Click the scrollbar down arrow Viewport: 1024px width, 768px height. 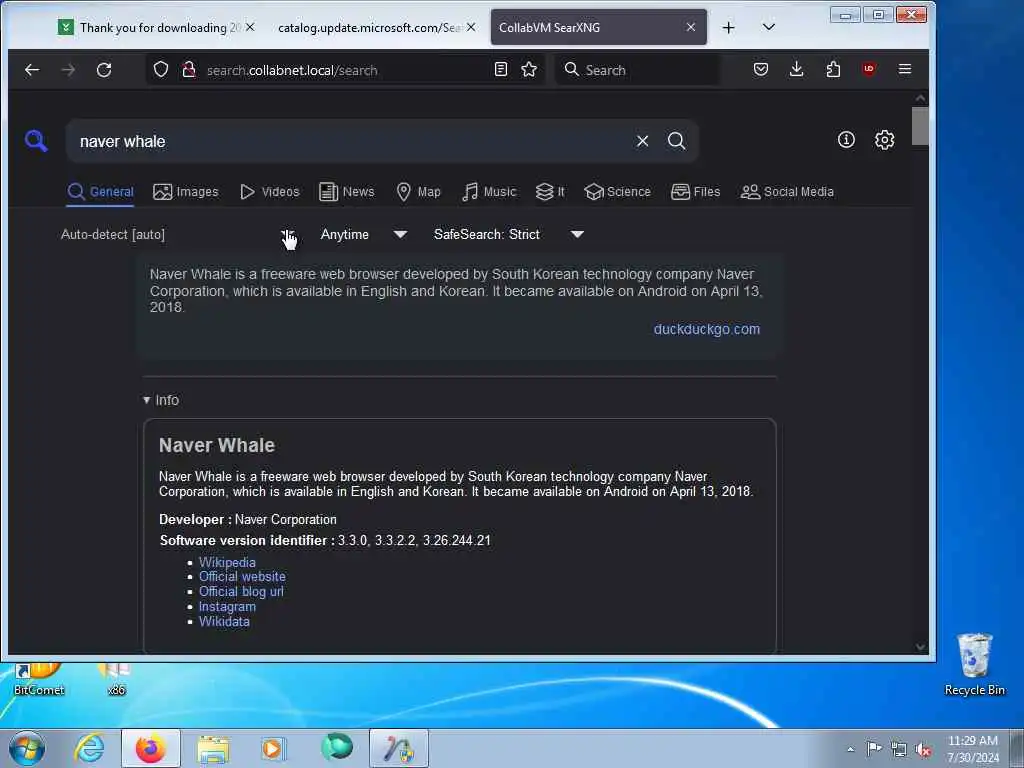pyautogui.click(x=920, y=647)
